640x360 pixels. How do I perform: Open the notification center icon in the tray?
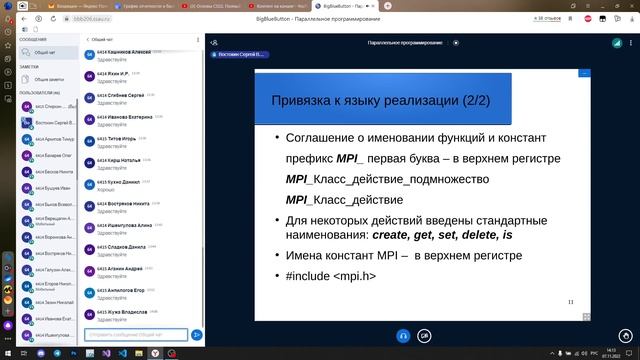(x=629, y=353)
